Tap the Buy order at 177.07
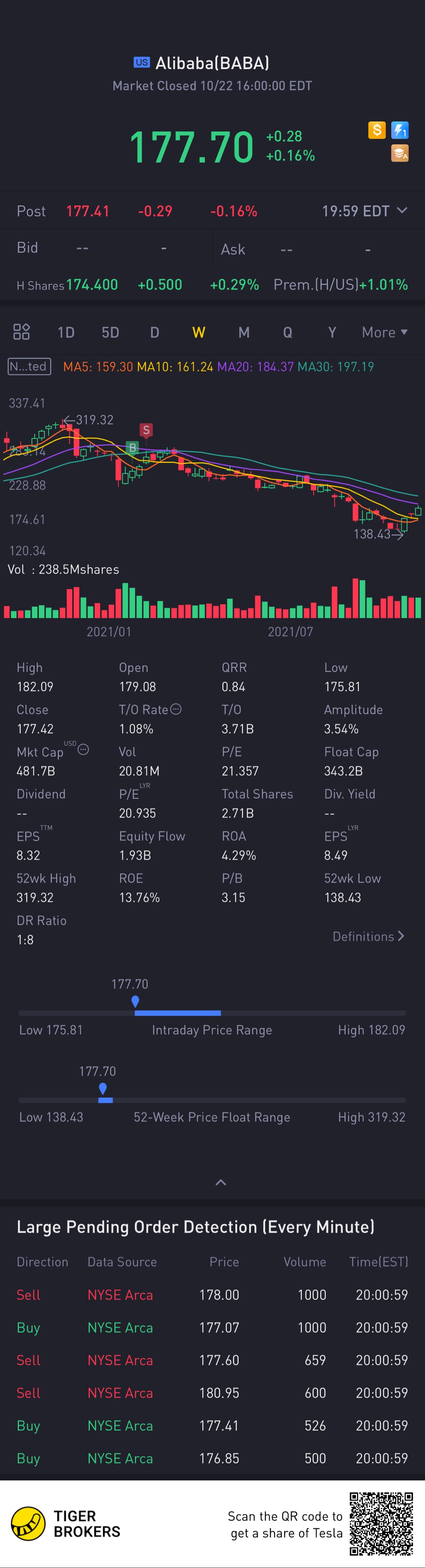425x1568 pixels. tap(212, 1328)
